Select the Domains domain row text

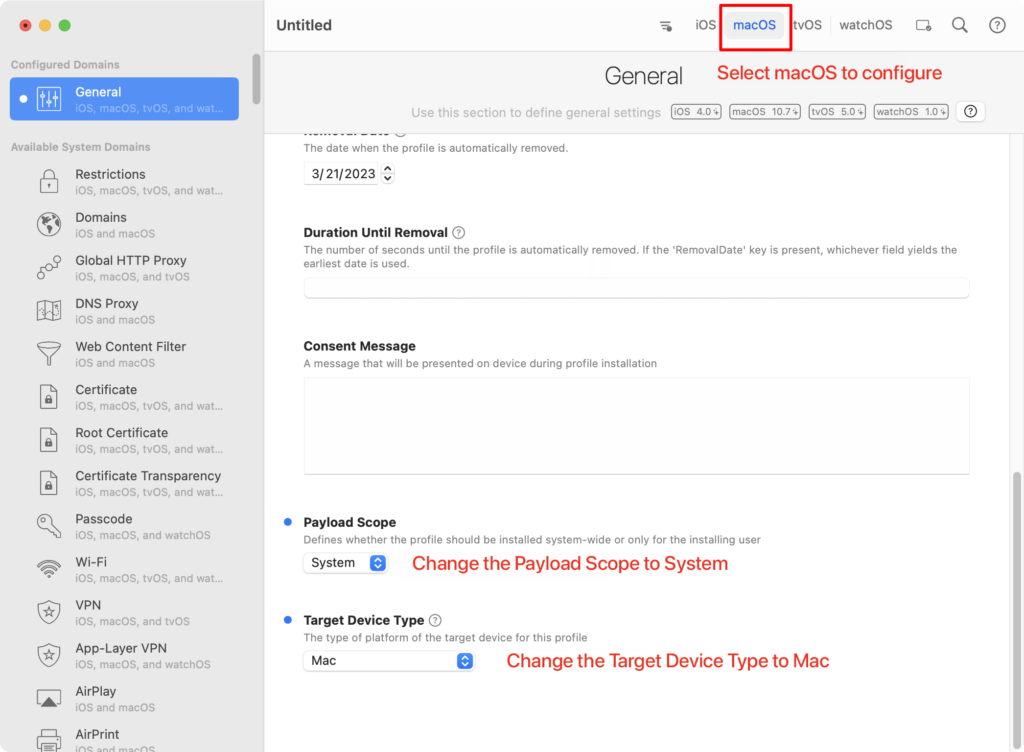pos(115,225)
